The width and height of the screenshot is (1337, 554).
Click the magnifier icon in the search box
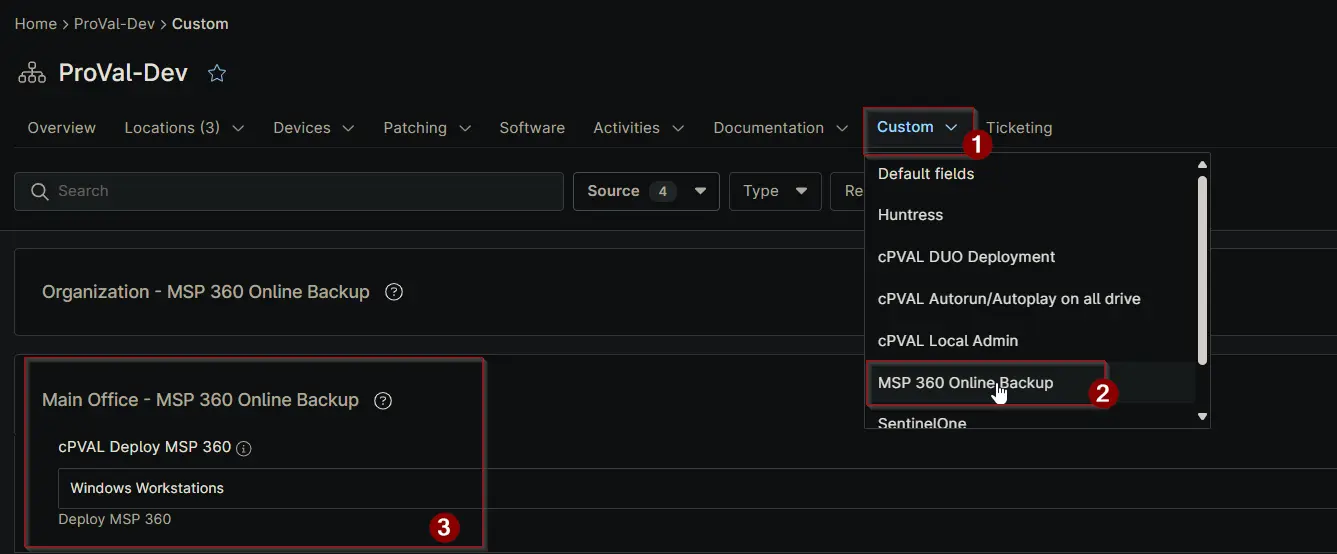tap(40, 191)
